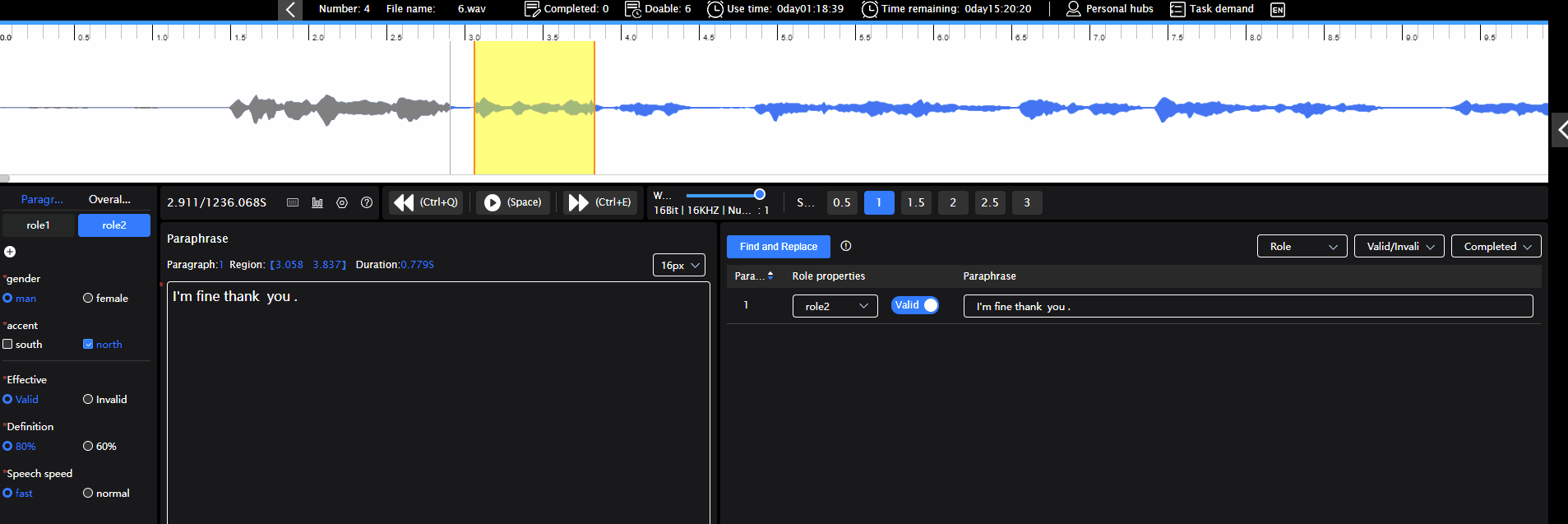Open the help question mark icon
The height and width of the screenshot is (524, 1568).
click(x=367, y=202)
